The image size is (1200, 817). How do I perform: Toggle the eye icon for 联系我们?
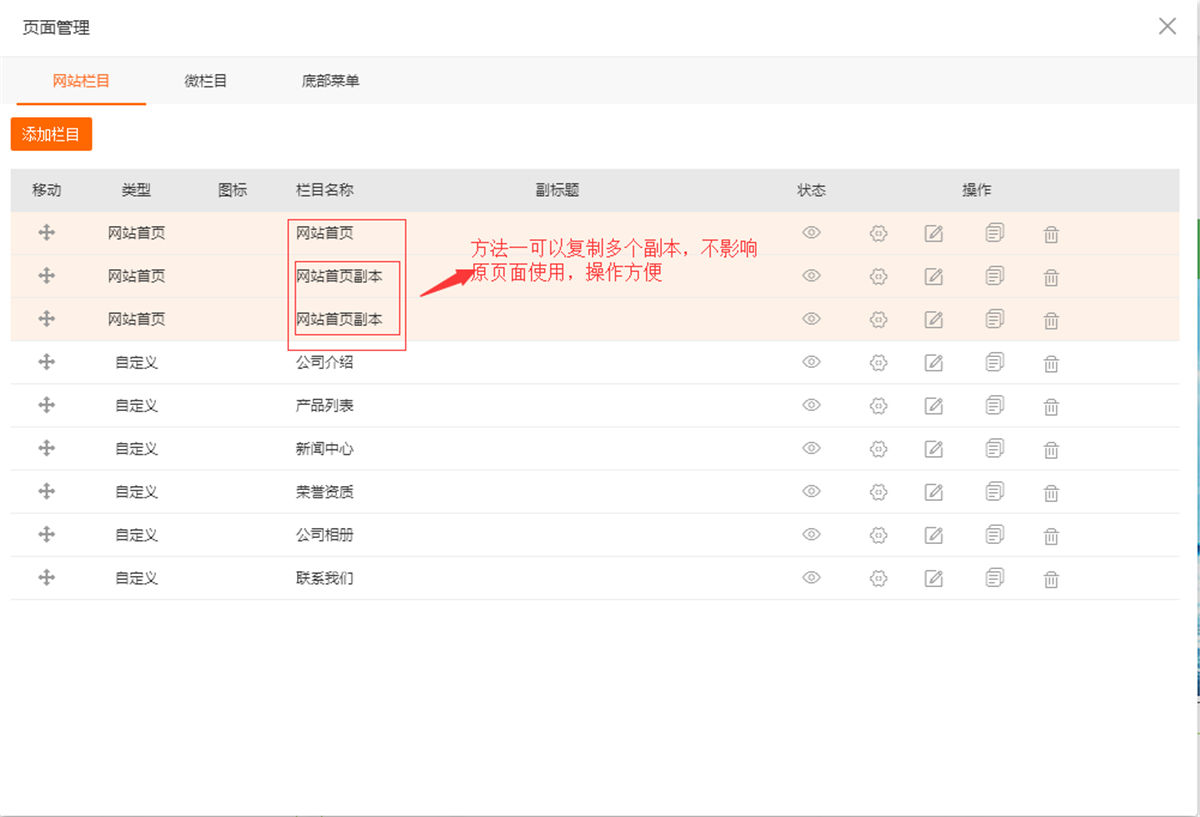[x=811, y=578]
